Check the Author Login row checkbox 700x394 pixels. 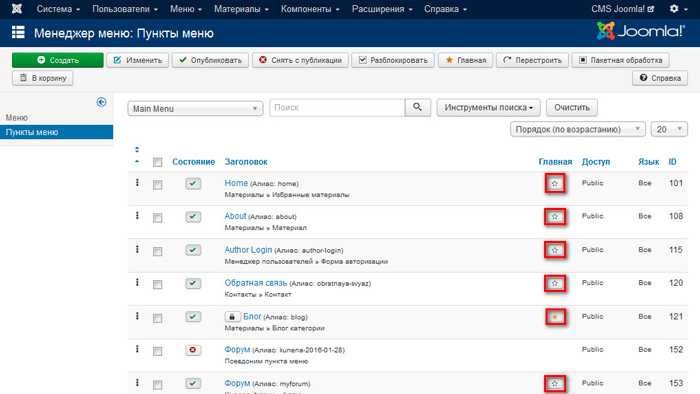click(158, 251)
